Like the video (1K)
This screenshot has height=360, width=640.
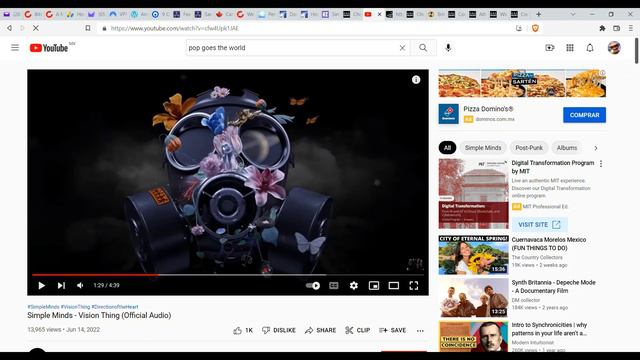tap(243, 330)
